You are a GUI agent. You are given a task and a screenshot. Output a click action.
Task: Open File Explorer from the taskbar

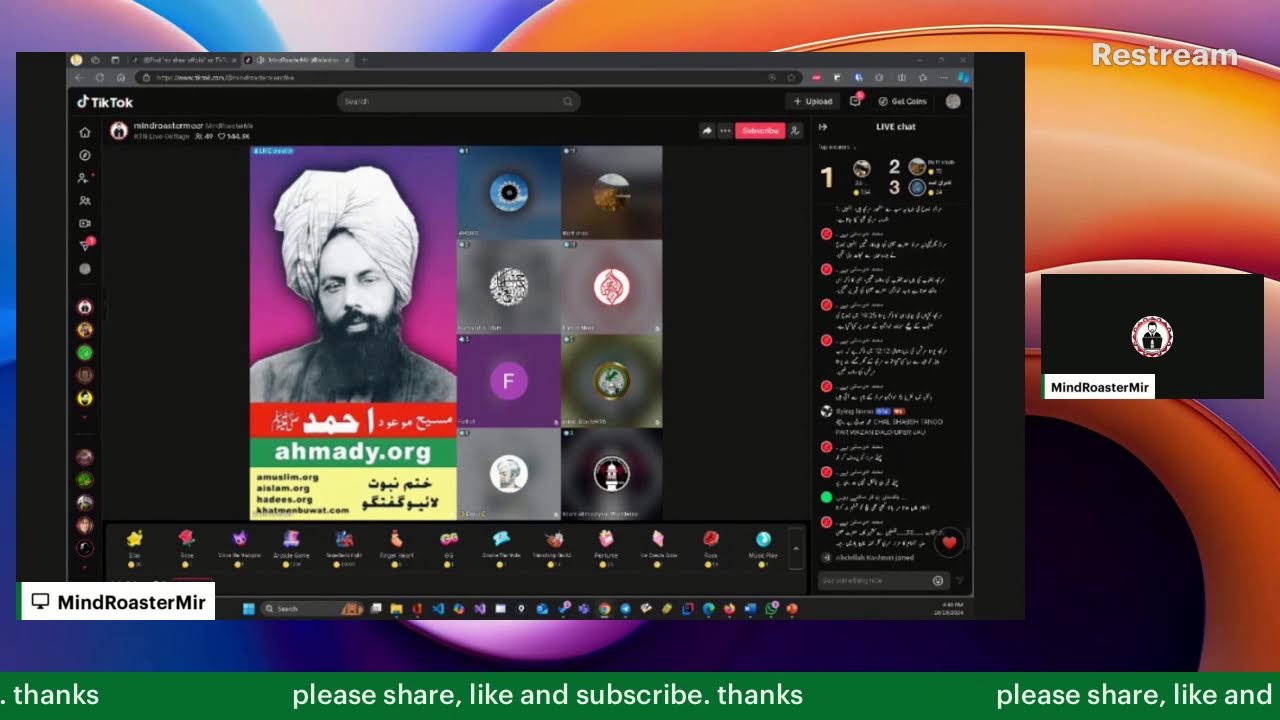coord(396,608)
